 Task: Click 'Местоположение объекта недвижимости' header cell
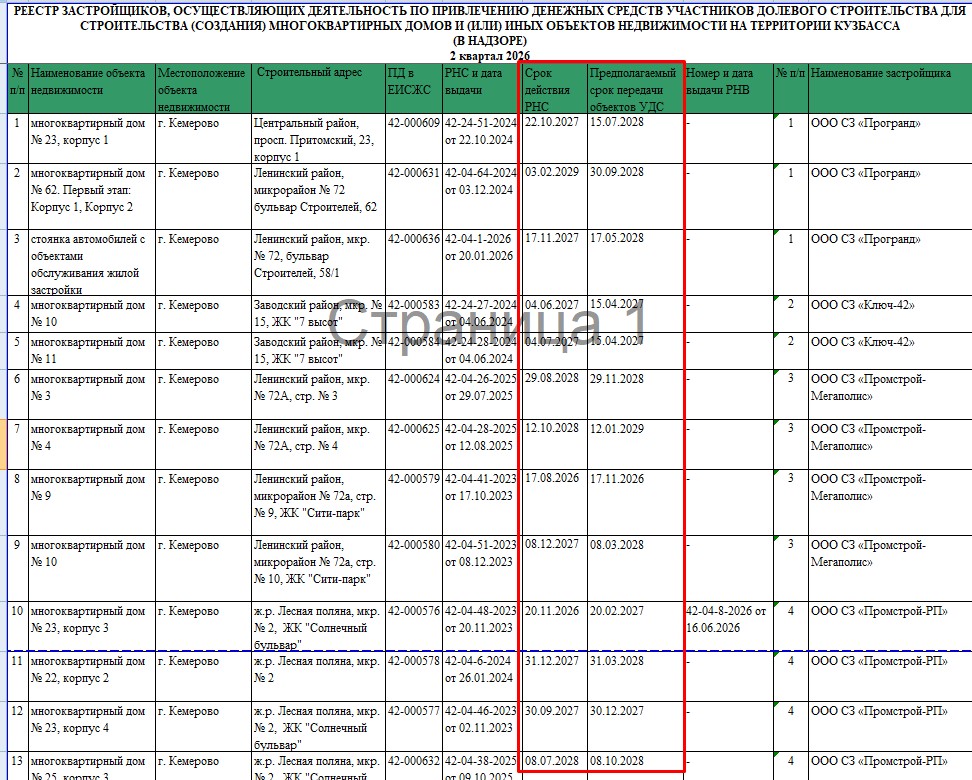[203, 89]
